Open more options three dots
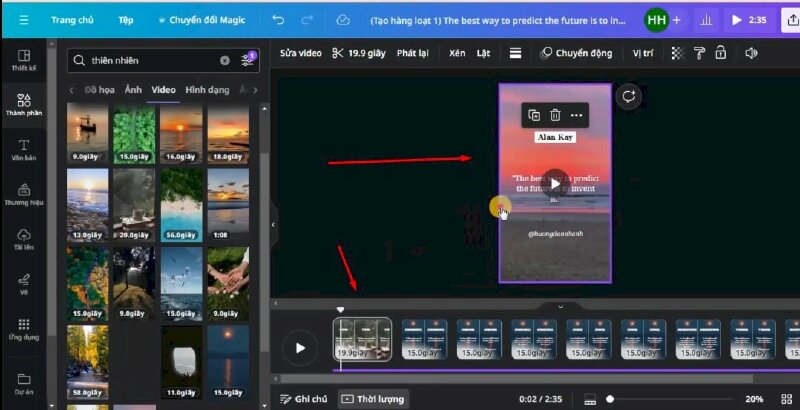The image size is (800, 410). tap(577, 115)
